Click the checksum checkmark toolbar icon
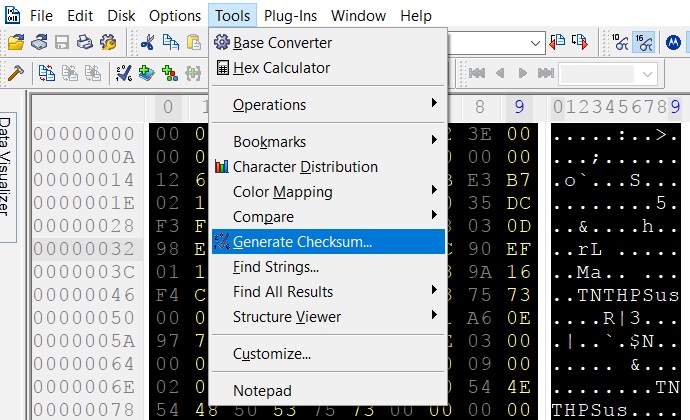 [x=123, y=73]
